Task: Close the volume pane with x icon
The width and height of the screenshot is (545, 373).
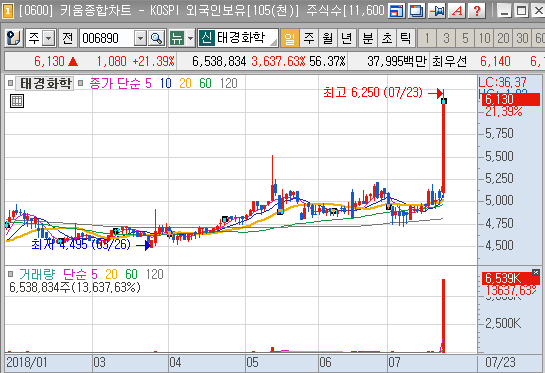Action: (536, 272)
